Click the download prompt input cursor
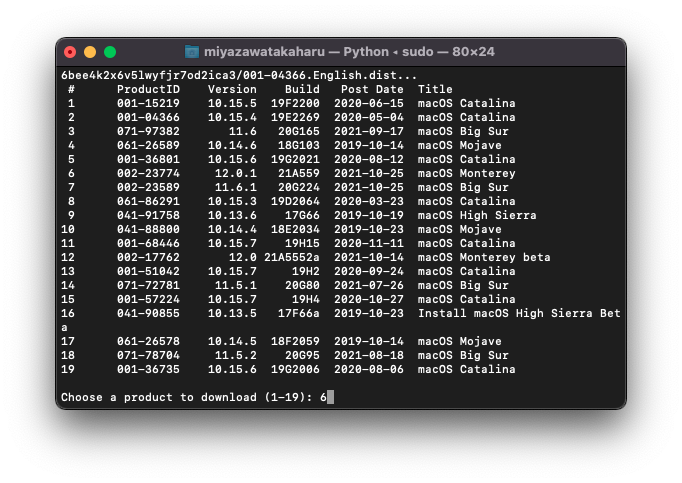Image resolution: width=682 pixels, height=483 pixels. pos(331,397)
